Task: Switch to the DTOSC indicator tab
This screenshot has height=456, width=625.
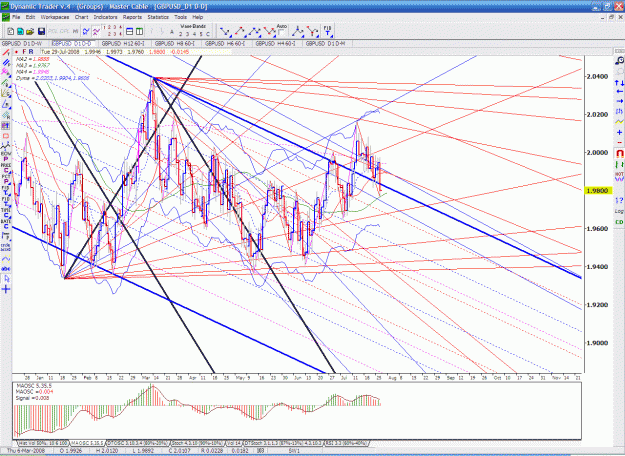Action: [x=138, y=443]
